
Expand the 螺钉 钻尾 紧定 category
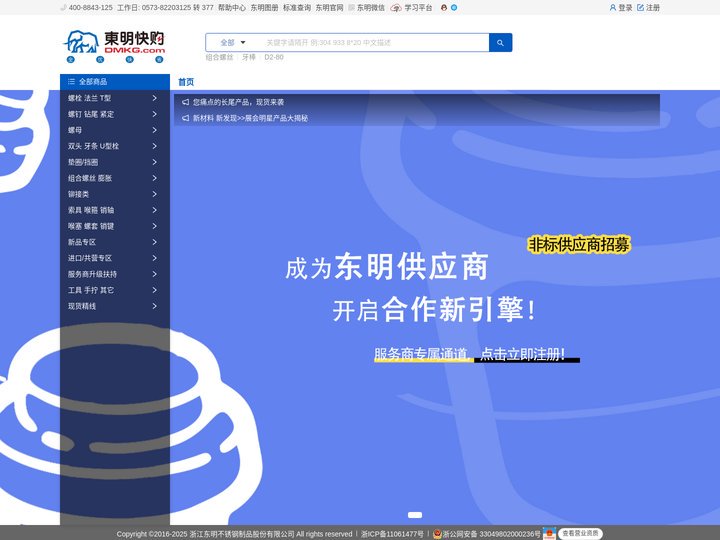tap(155, 114)
